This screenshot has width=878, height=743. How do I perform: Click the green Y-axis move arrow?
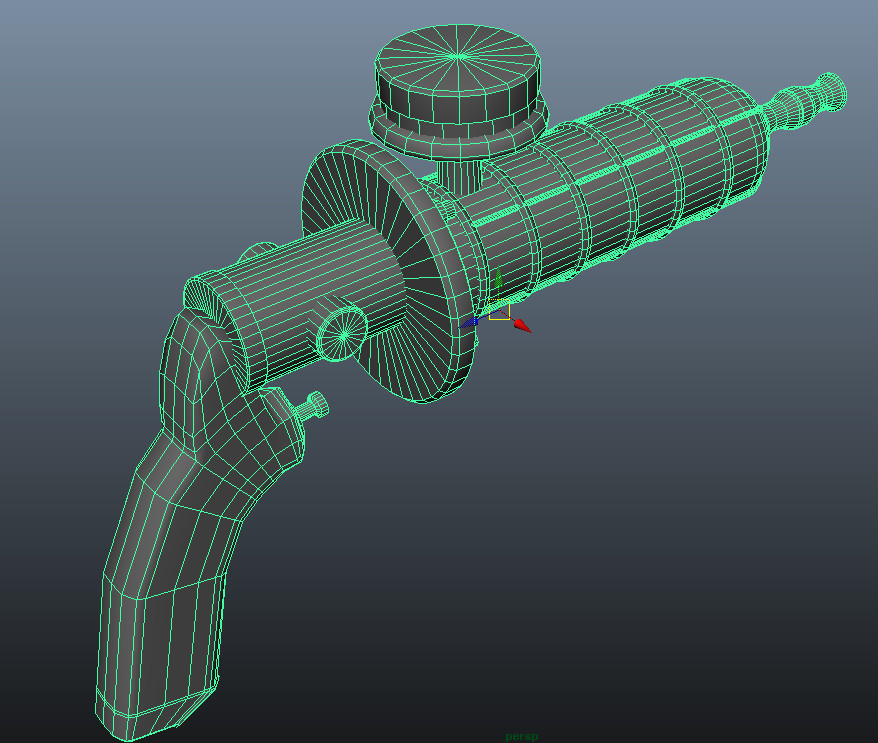click(498, 278)
